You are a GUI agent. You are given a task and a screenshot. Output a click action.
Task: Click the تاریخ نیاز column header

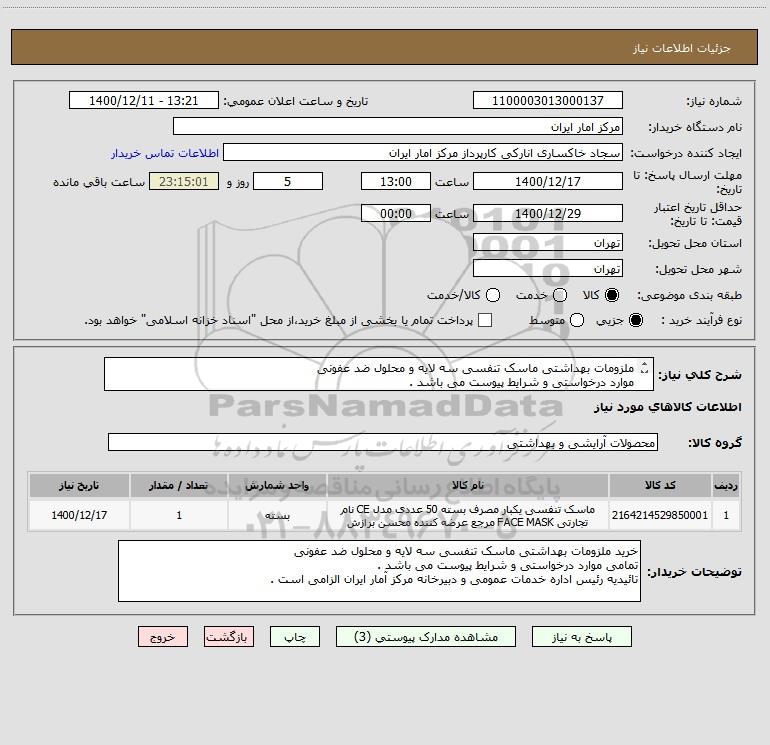click(79, 485)
